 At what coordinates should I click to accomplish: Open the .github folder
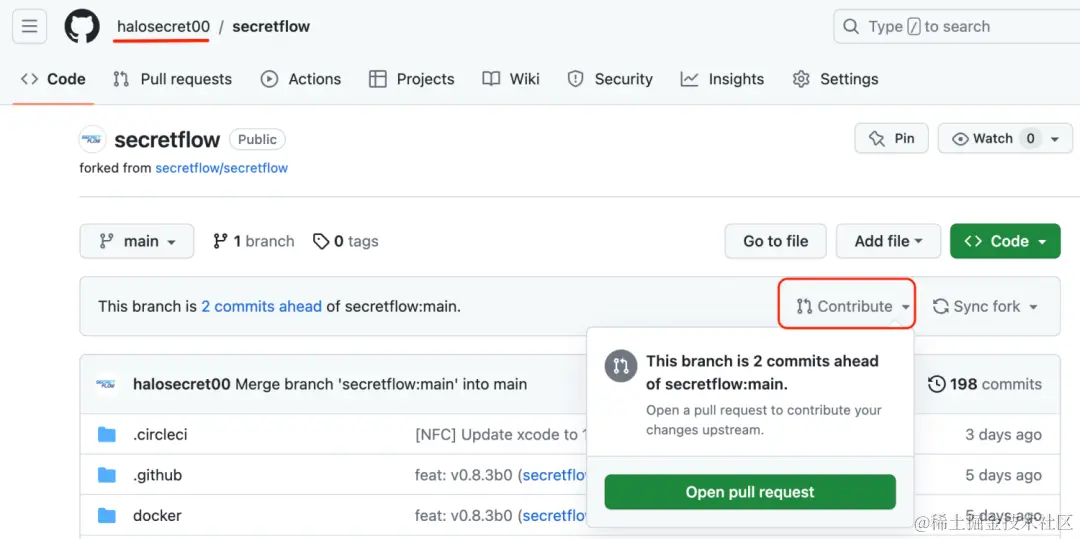[157, 475]
